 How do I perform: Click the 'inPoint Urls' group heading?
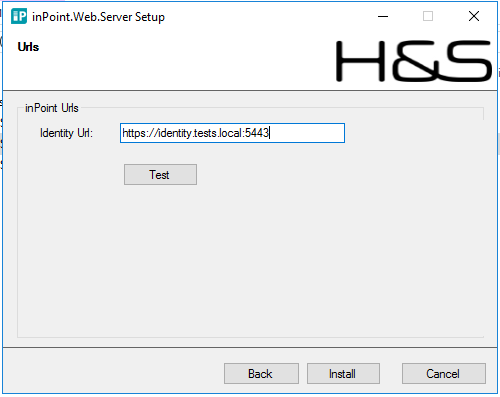point(52,108)
